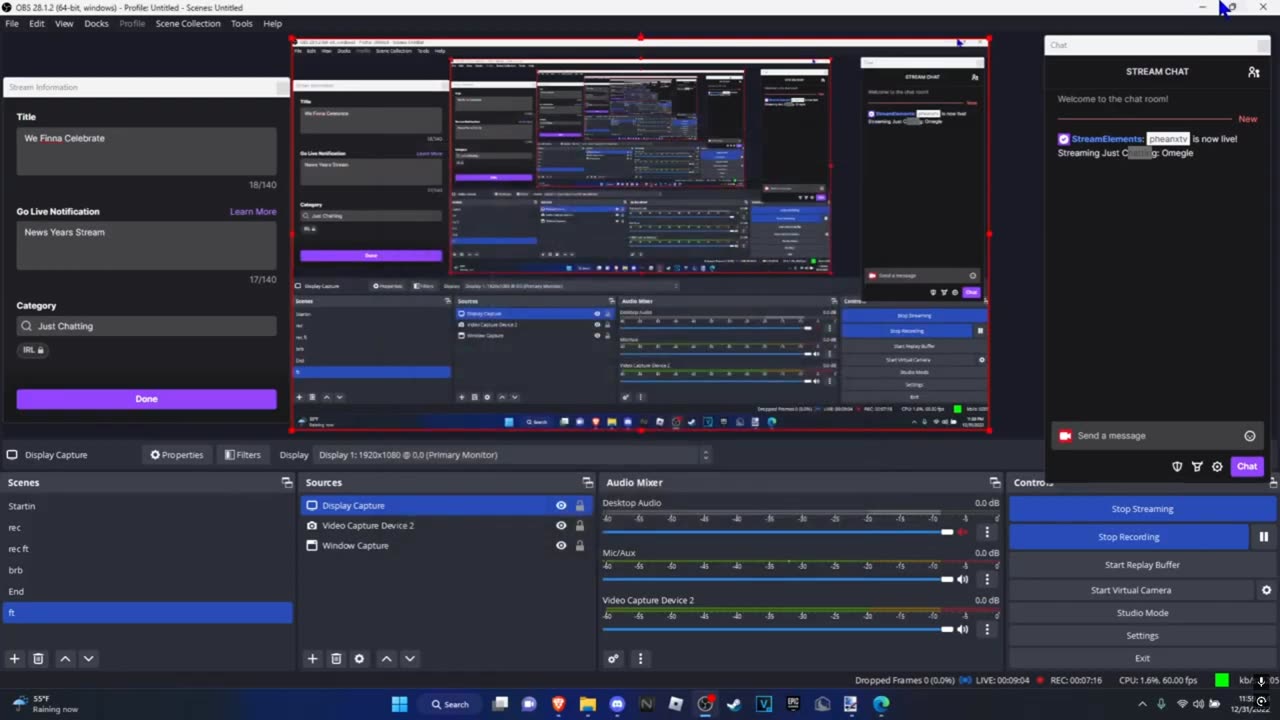Open the Discord icon in the taskbar
Image resolution: width=1280 pixels, height=720 pixels.
(617, 704)
